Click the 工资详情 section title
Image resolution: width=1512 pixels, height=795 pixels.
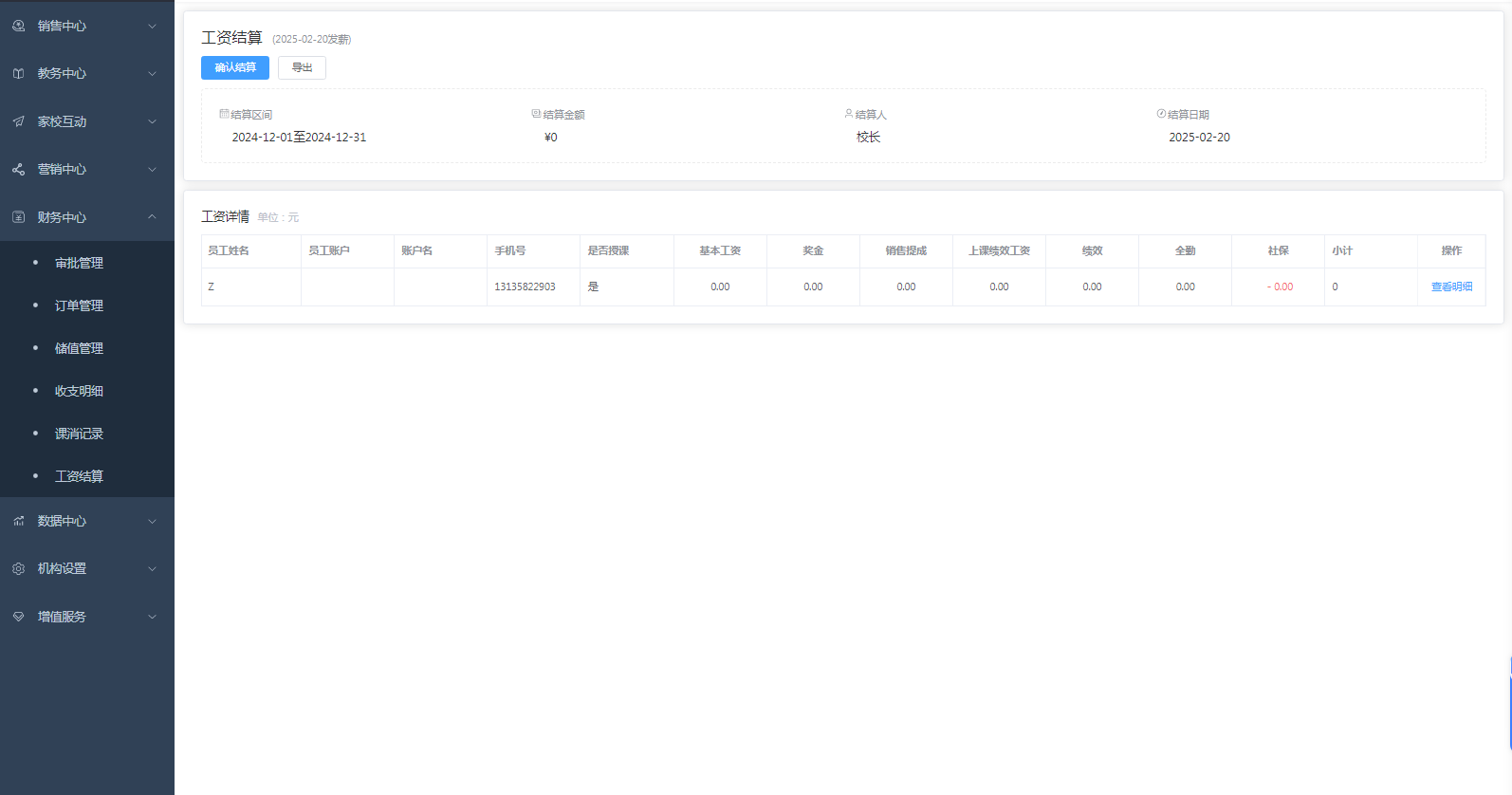click(225, 216)
